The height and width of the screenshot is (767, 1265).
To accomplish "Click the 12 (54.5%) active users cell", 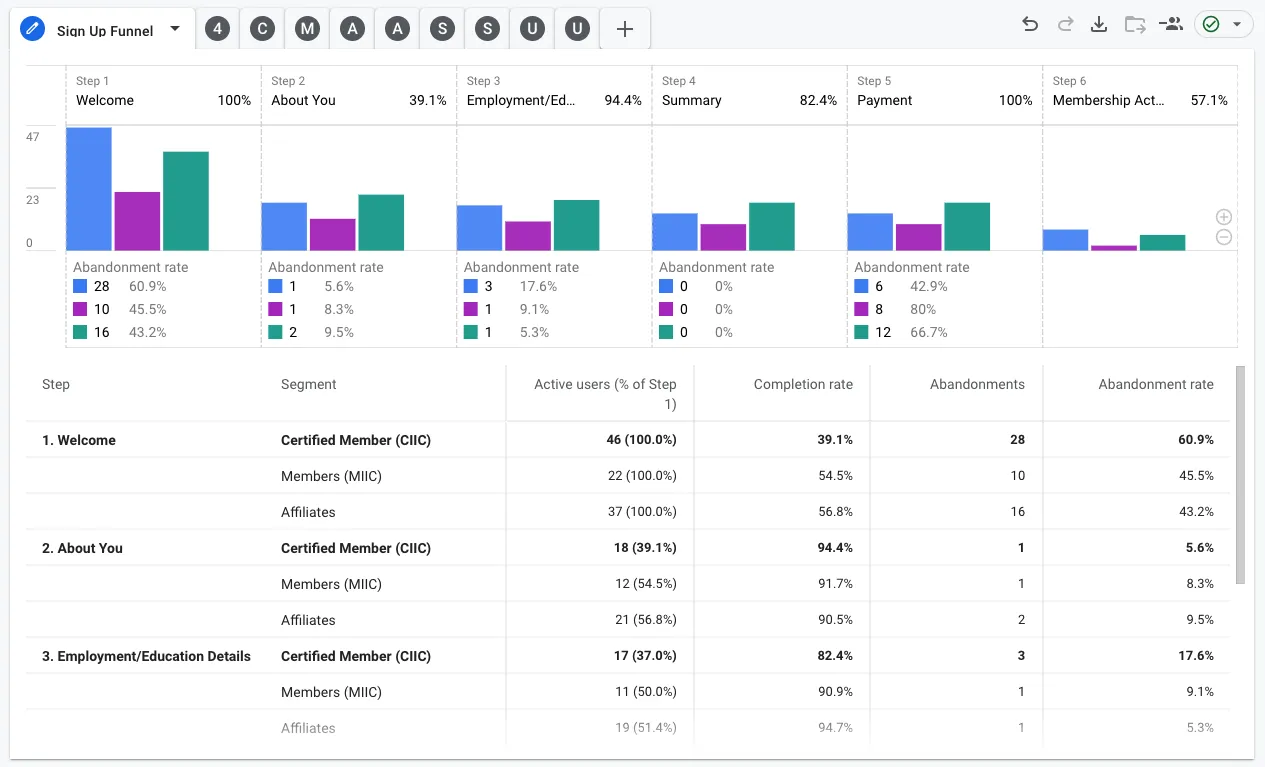I will [646, 584].
